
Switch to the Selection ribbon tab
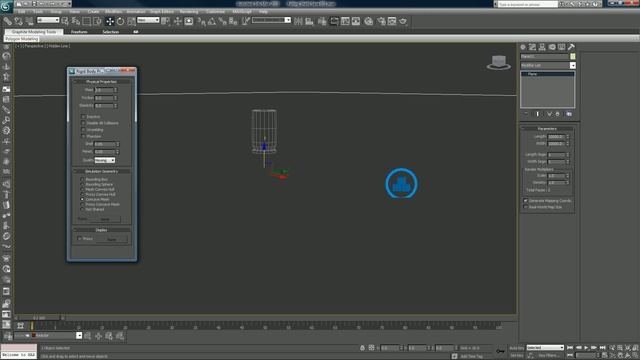(x=110, y=32)
